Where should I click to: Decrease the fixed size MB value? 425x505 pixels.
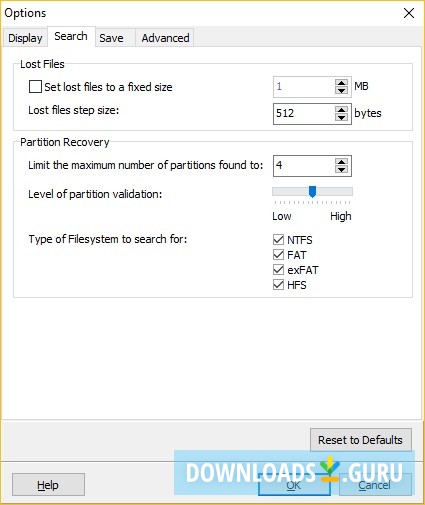point(341,90)
